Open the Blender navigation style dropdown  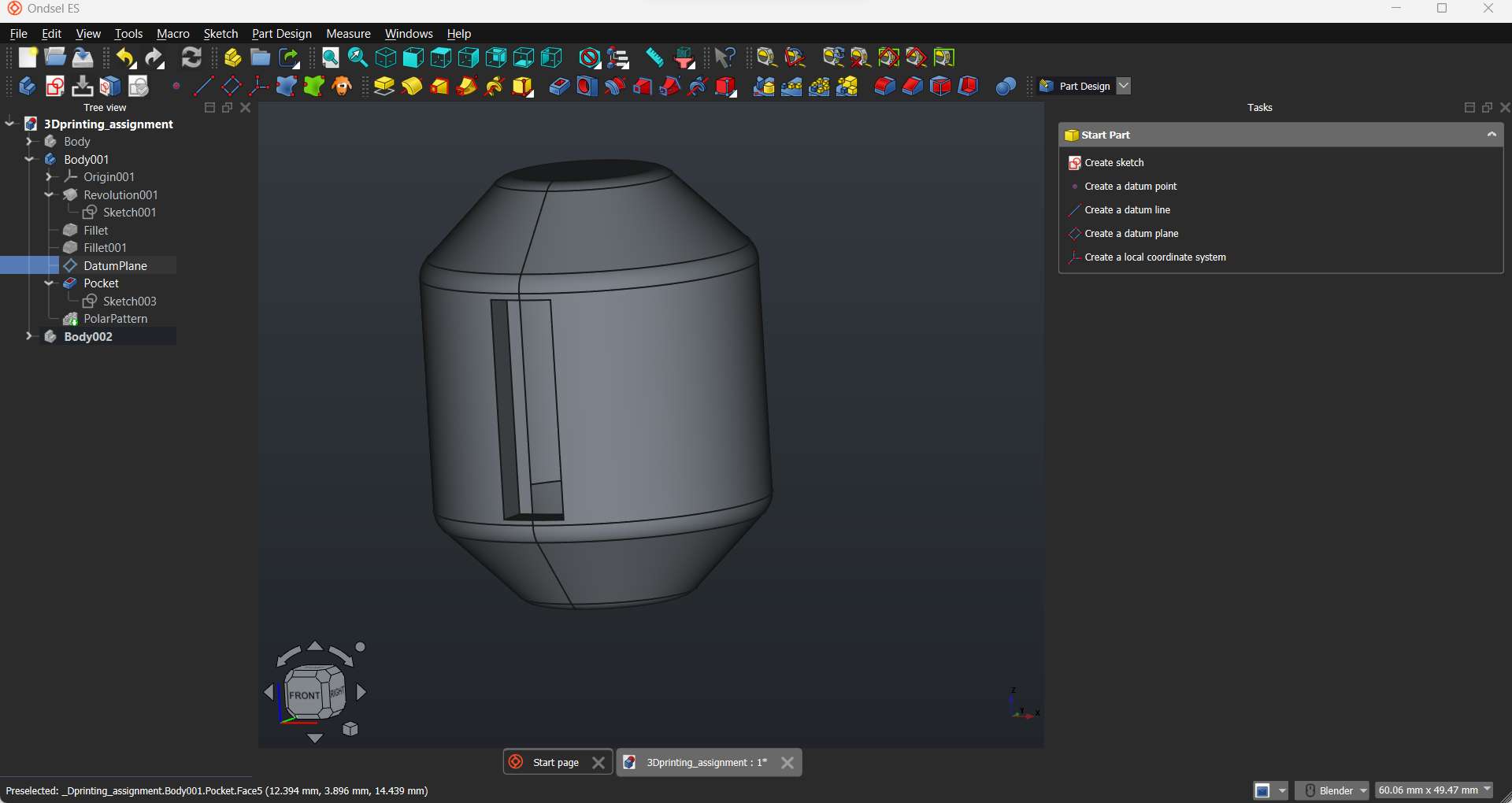[1332, 790]
